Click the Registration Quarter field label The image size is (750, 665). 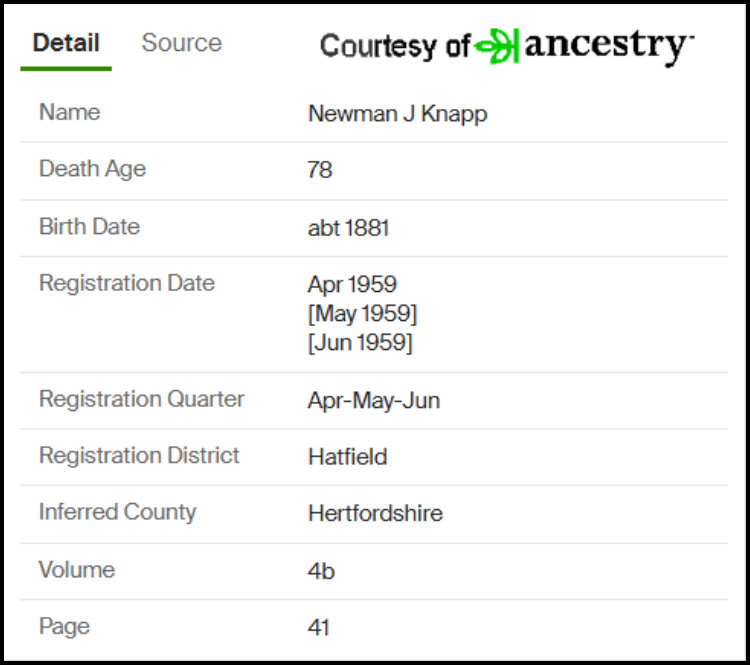pyautogui.click(x=142, y=399)
